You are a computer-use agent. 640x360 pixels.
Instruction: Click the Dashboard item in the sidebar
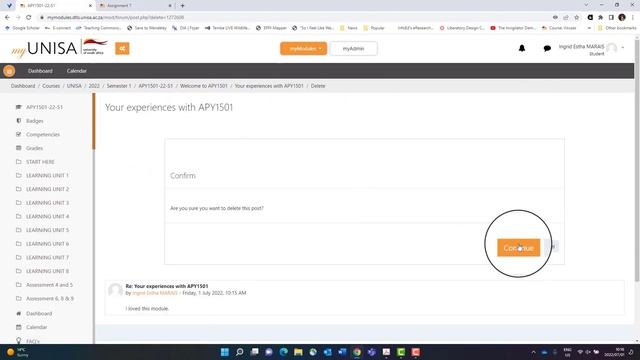pos(39,313)
